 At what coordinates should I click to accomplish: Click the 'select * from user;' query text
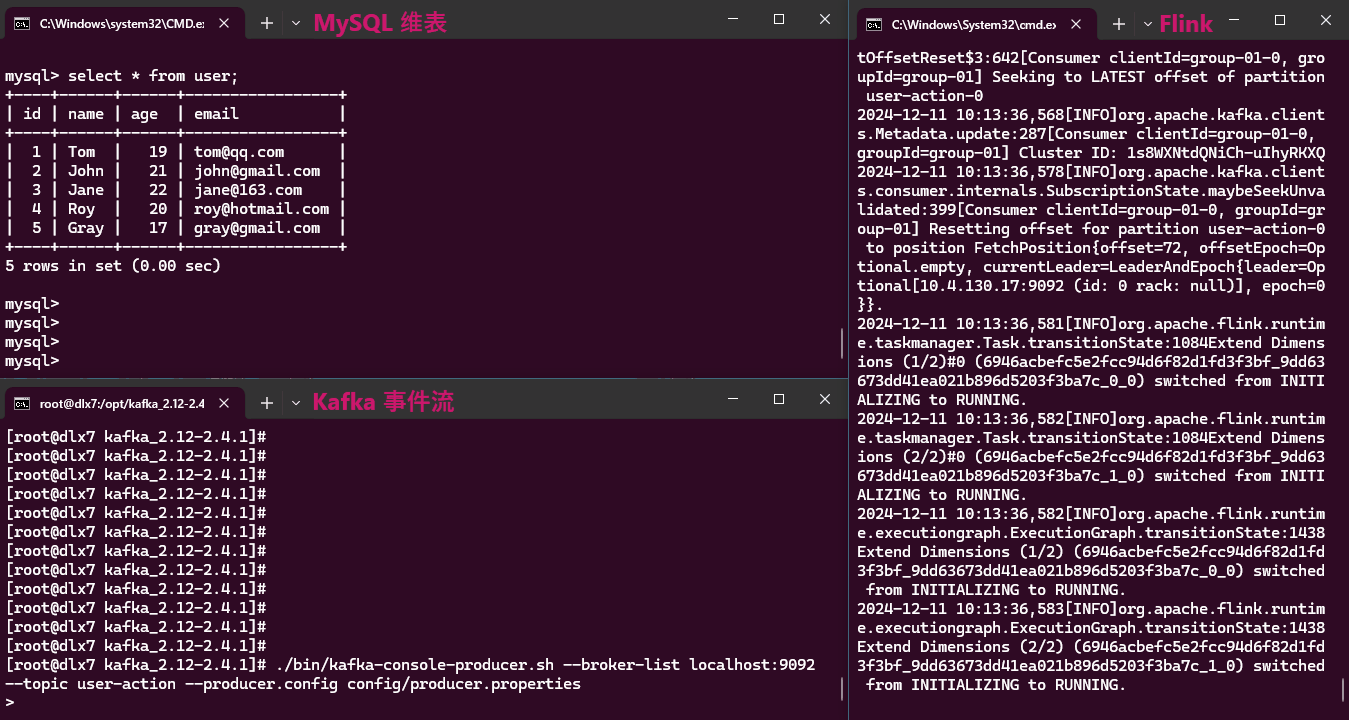click(153, 76)
